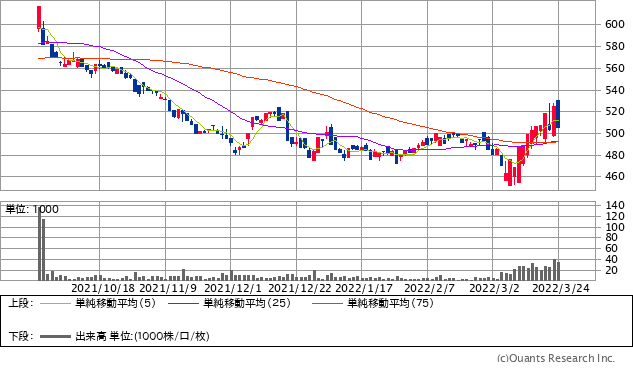Click the Quants Research Inc. copyright text

pyautogui.click(x=556, y=358)
